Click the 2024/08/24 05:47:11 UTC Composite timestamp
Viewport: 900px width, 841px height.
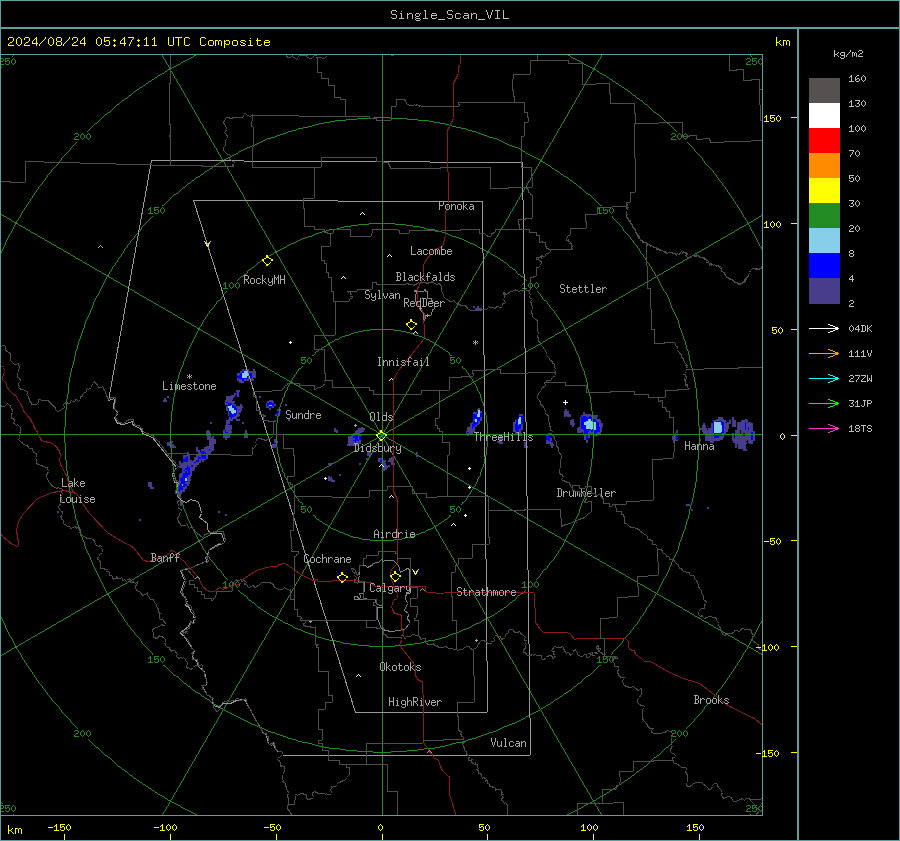pos(138,42)
